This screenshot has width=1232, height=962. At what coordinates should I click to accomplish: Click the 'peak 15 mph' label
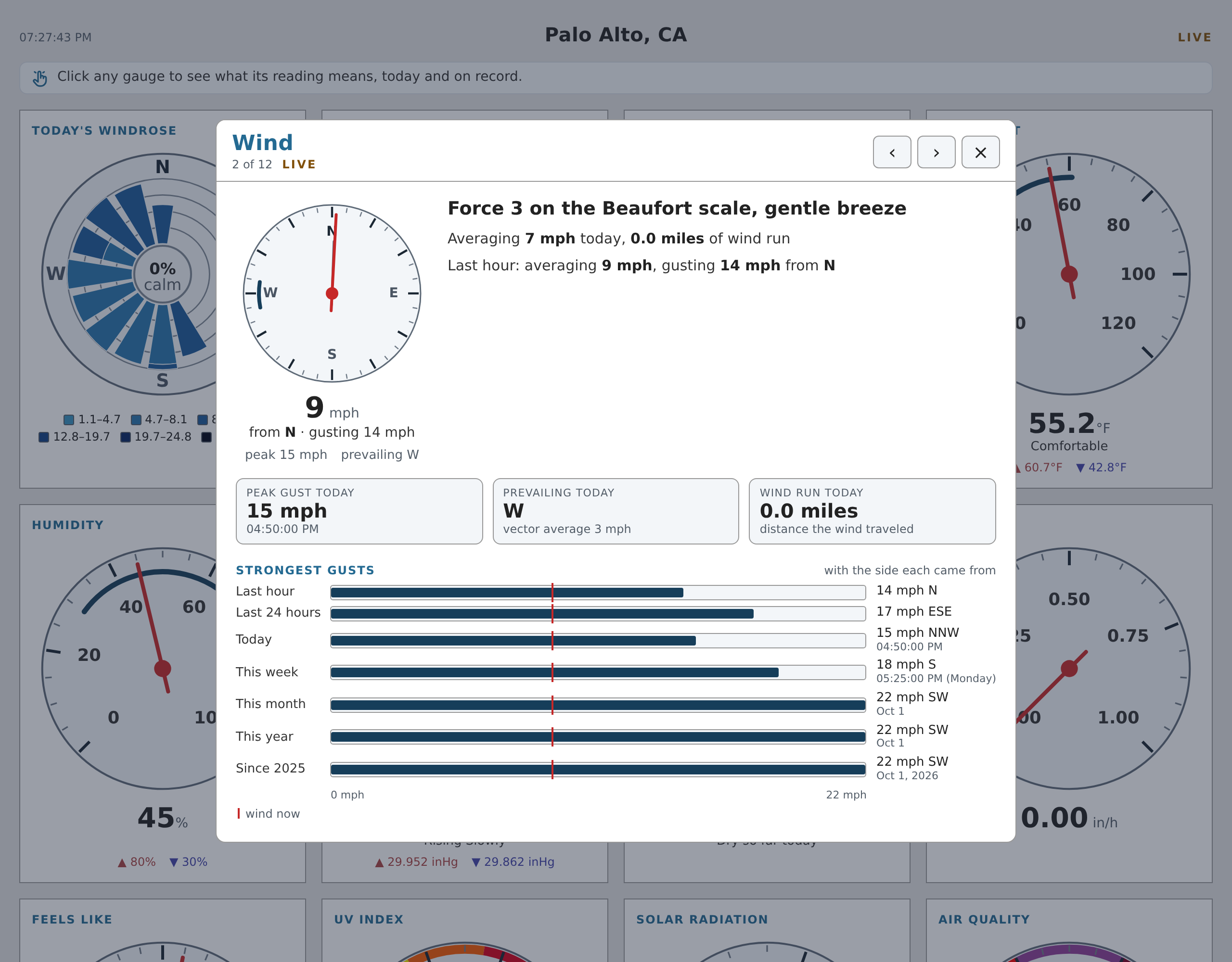pyautogui.click(x=286, y=455)
